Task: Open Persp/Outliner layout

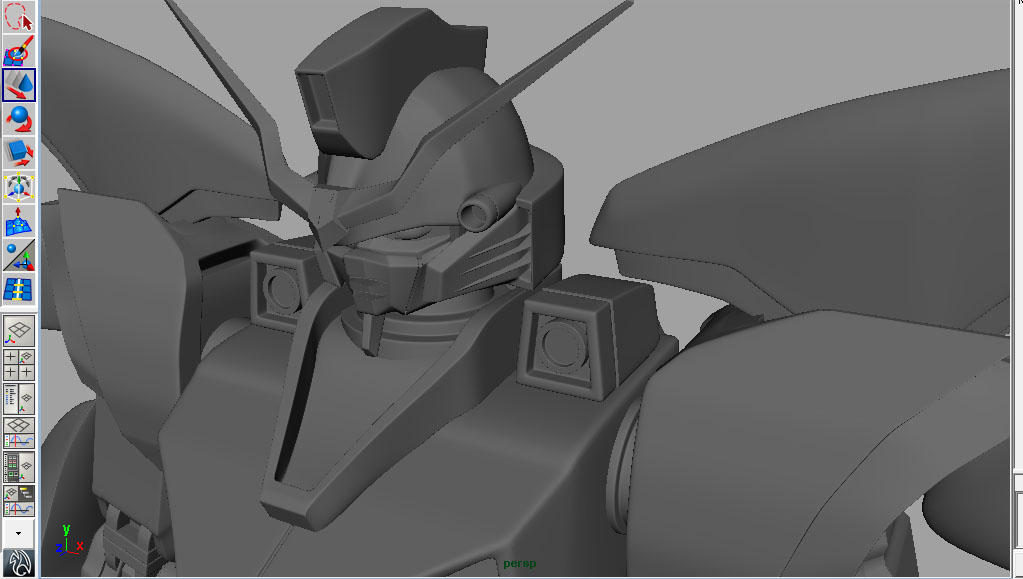Action: (x=18, y=398)
